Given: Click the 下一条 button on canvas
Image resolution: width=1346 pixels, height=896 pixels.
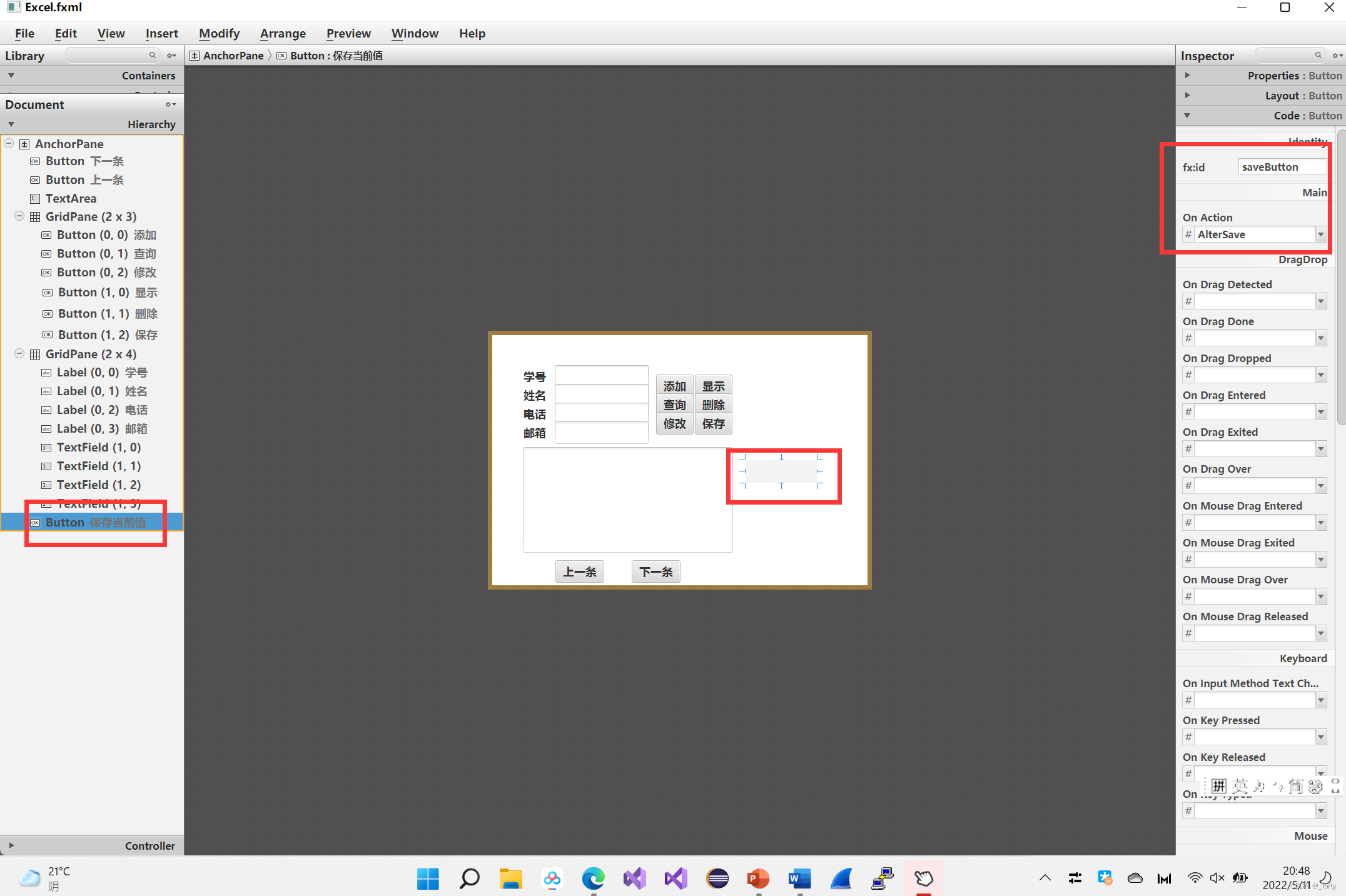Looking at the screenshot, I should click(x=656, y=571).
